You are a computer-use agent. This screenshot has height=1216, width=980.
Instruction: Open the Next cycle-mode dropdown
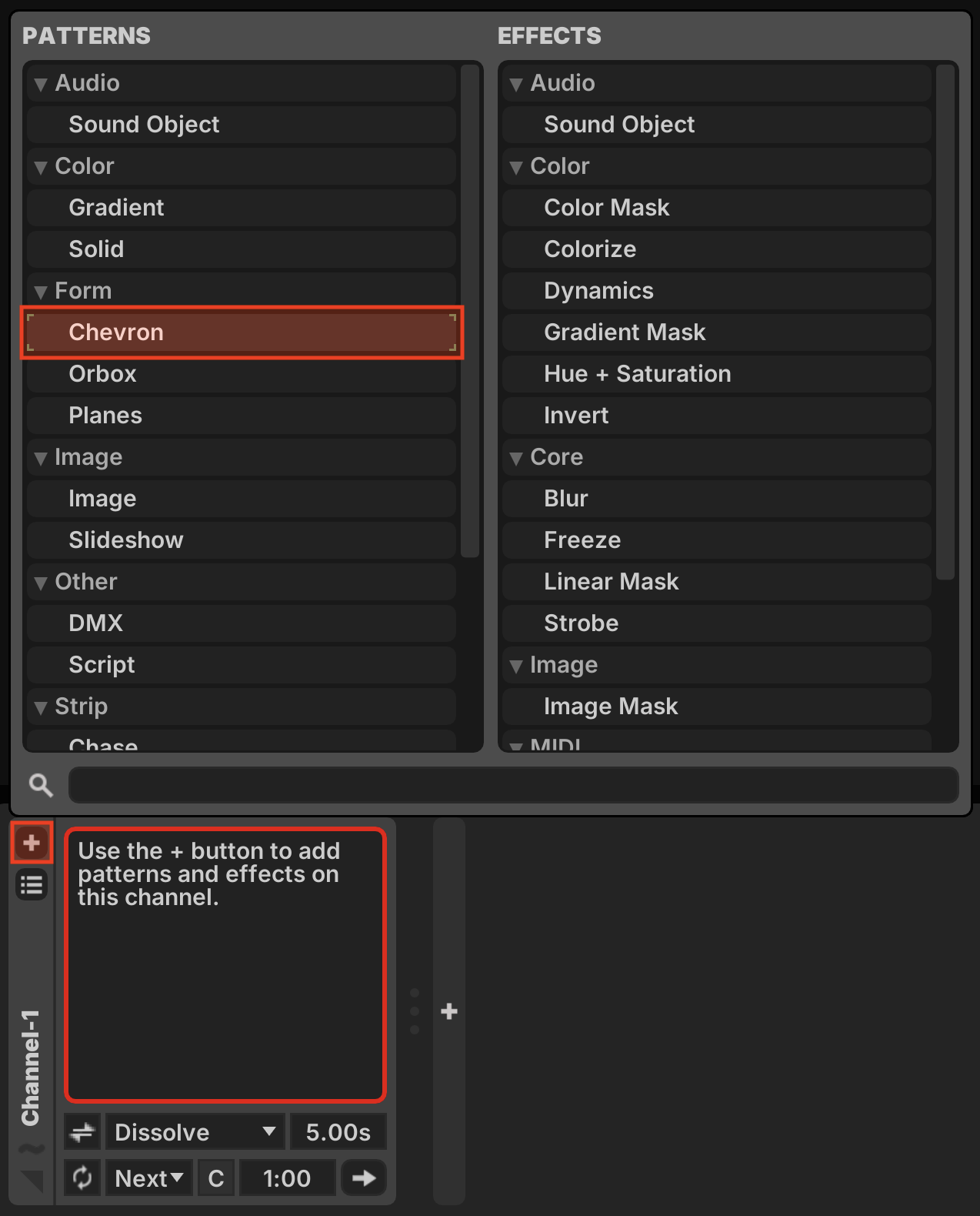coord(149,1178)
